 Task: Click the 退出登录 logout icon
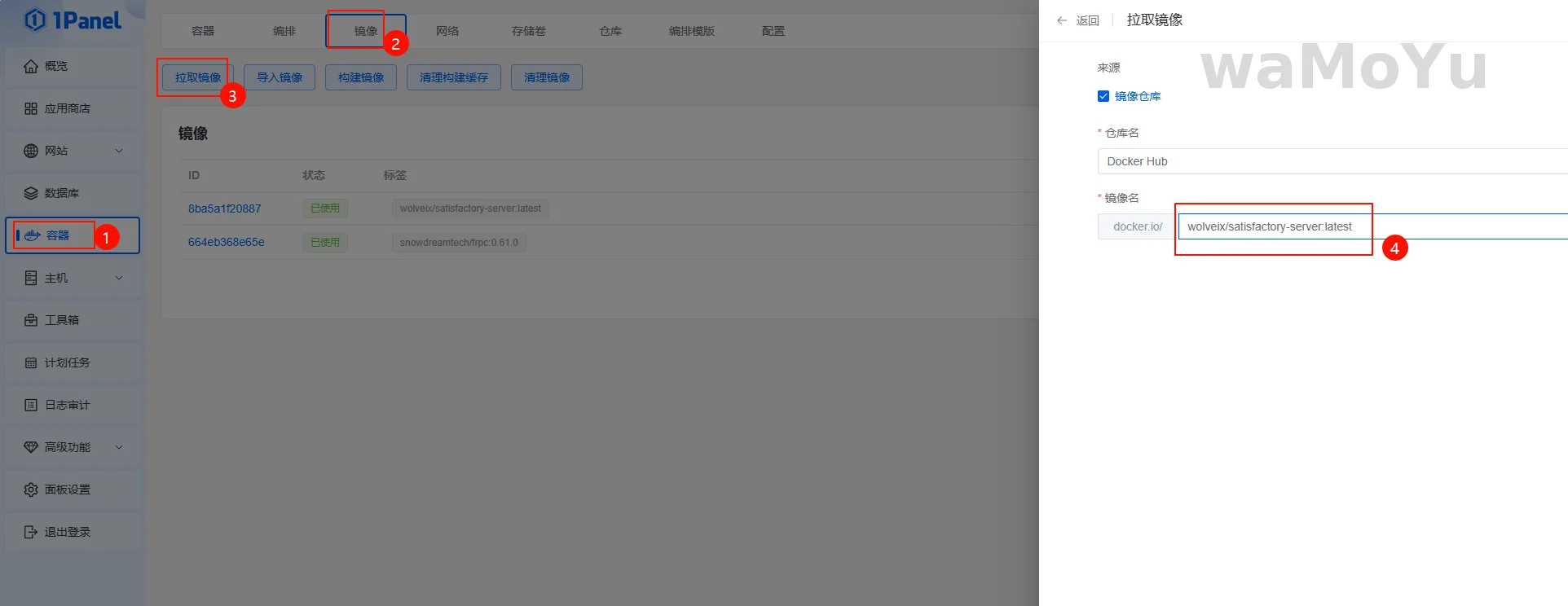click(31, 532)
